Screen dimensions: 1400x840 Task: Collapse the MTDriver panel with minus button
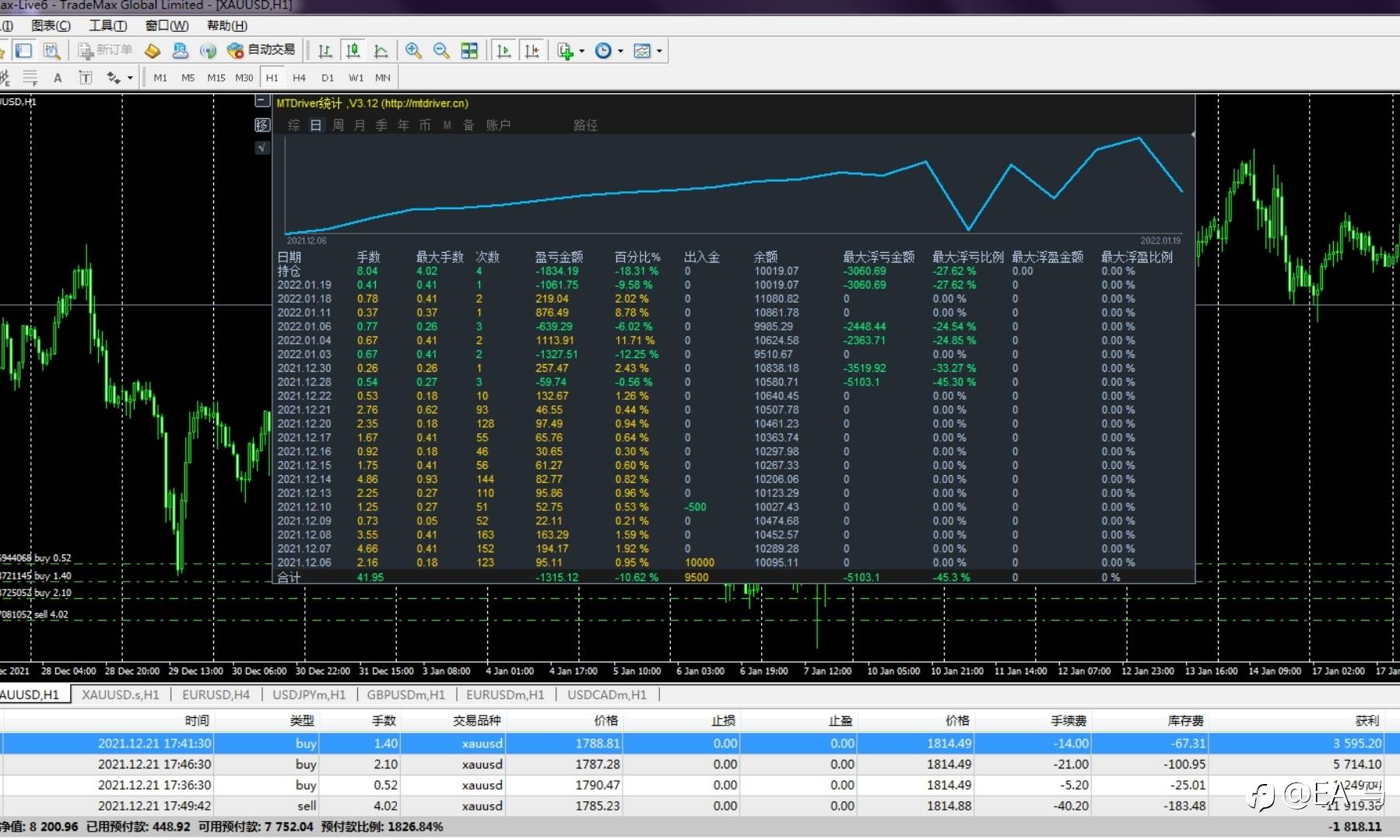262,101
